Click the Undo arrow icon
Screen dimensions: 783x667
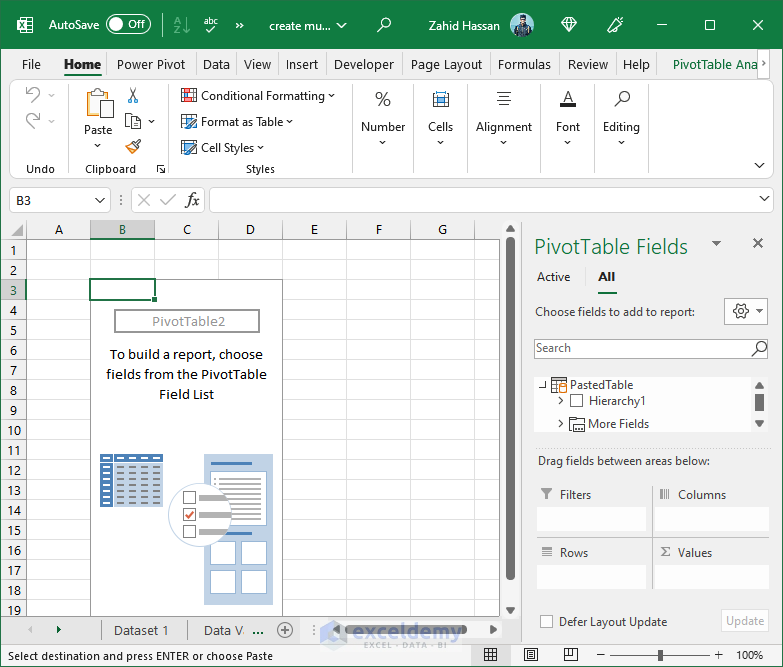(33, 95)
